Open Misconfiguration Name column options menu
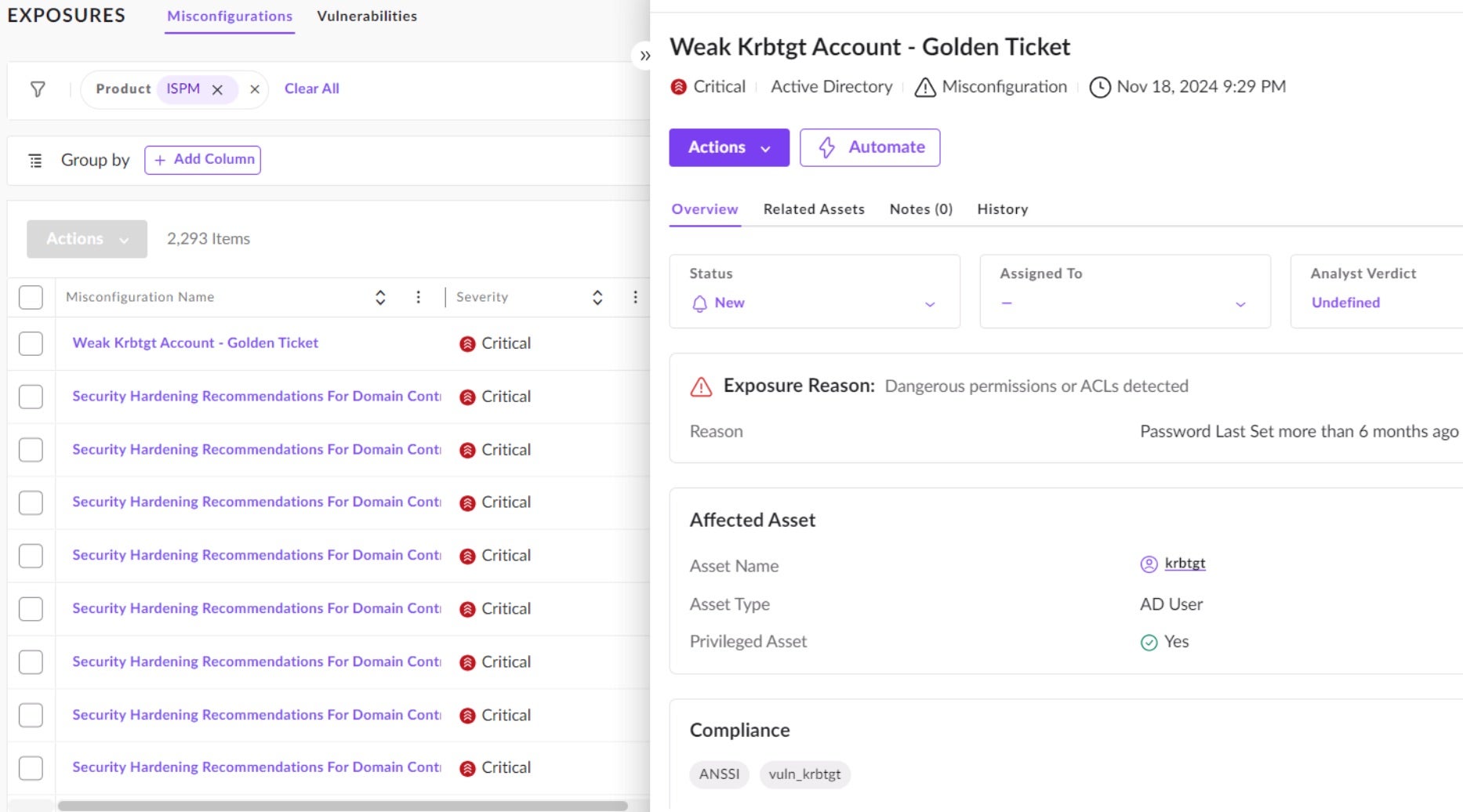Viewport: 1463px width, 812px height. click(x=418, y=297)
